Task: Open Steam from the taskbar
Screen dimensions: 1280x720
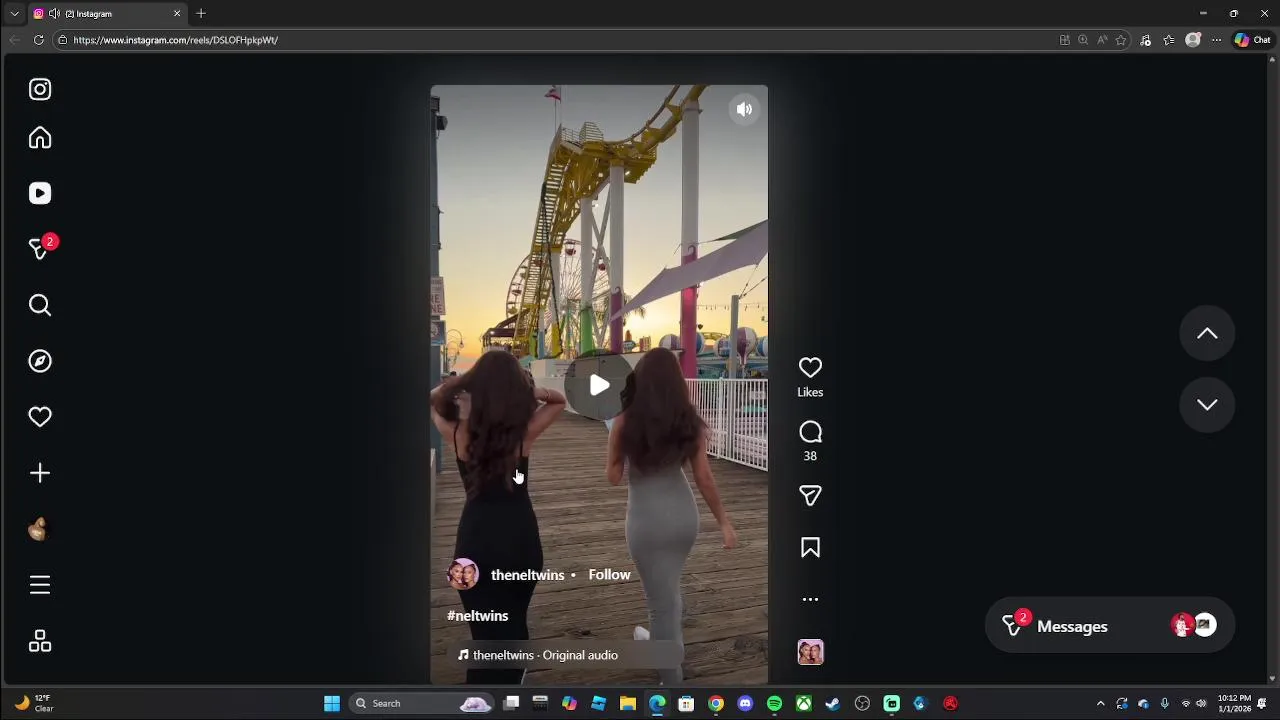Action: 832,704
